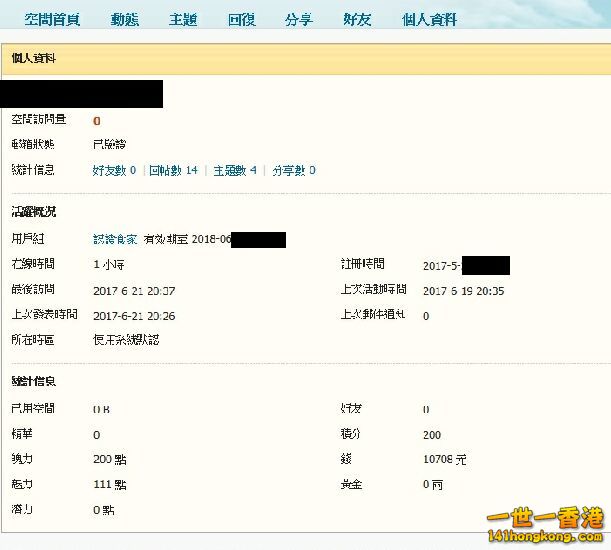
Task: Click the 個人資料 section header bar
Action: (305, 60)
